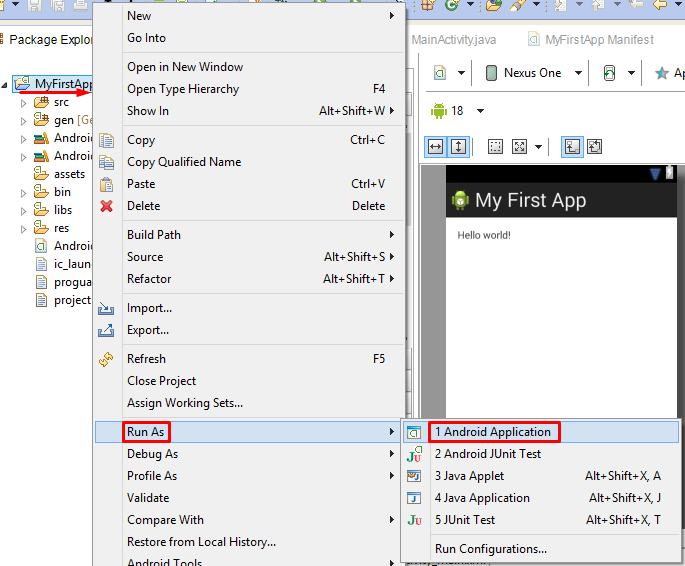Click the My First App title bar
Image resolution: width=685 pixels, height=566 pixels.
561,200
